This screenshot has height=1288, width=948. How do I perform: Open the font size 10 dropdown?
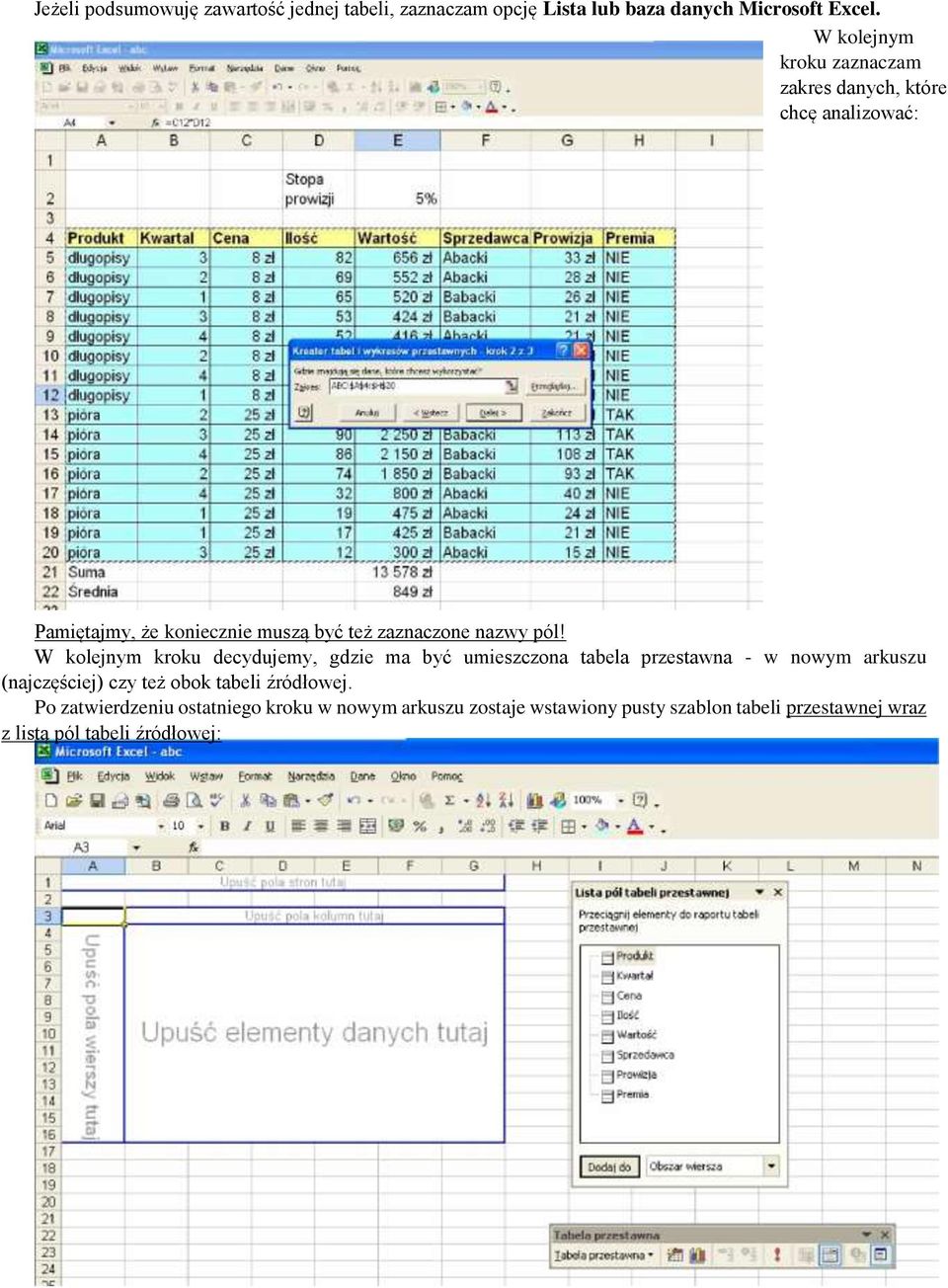[x=200, y=826]
